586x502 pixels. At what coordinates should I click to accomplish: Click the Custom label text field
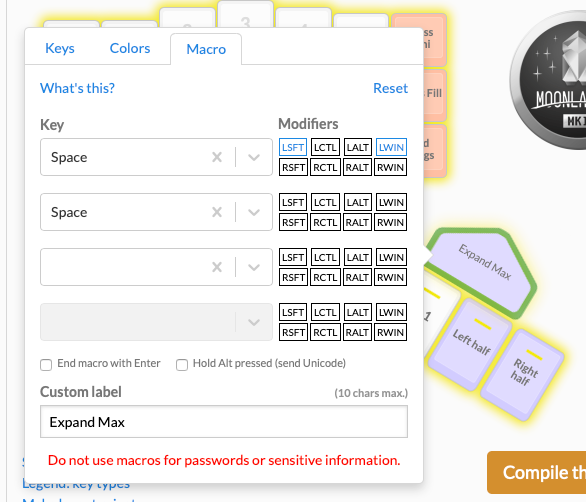224,422
